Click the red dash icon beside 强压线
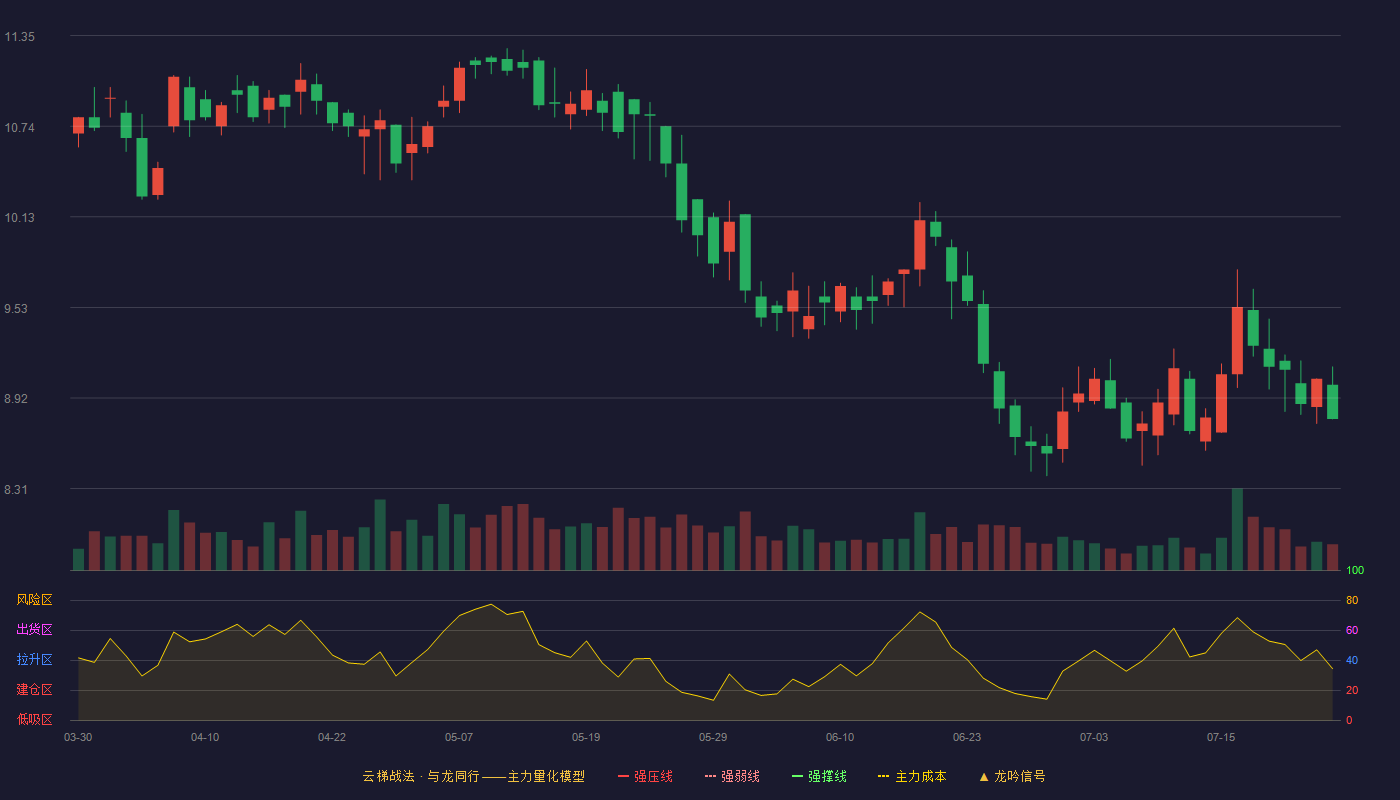Viewport: 1400px width, 800px height. pyautogui.click(x=624, y=776)
